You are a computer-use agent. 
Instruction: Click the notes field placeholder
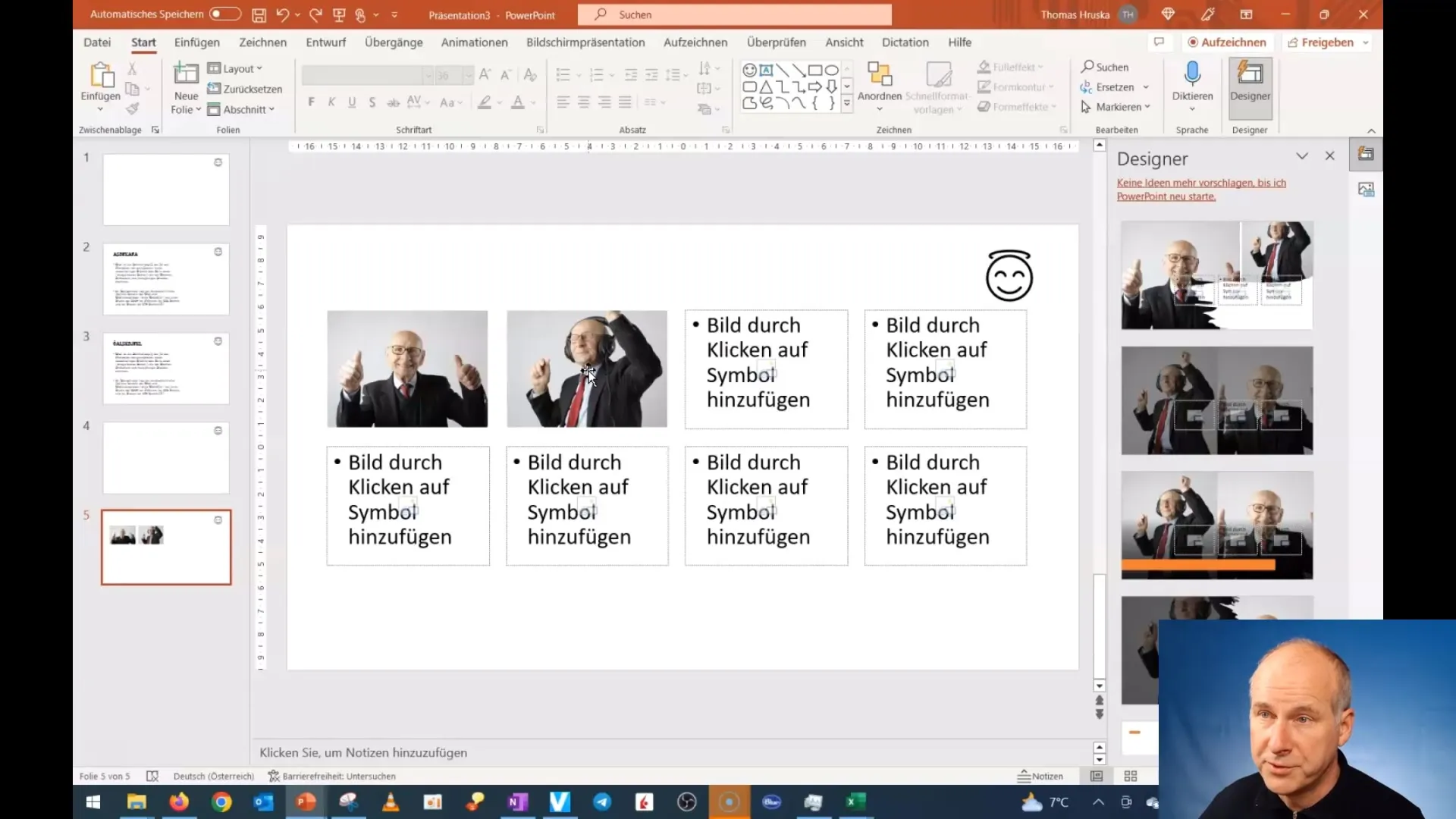click(363, 752)
